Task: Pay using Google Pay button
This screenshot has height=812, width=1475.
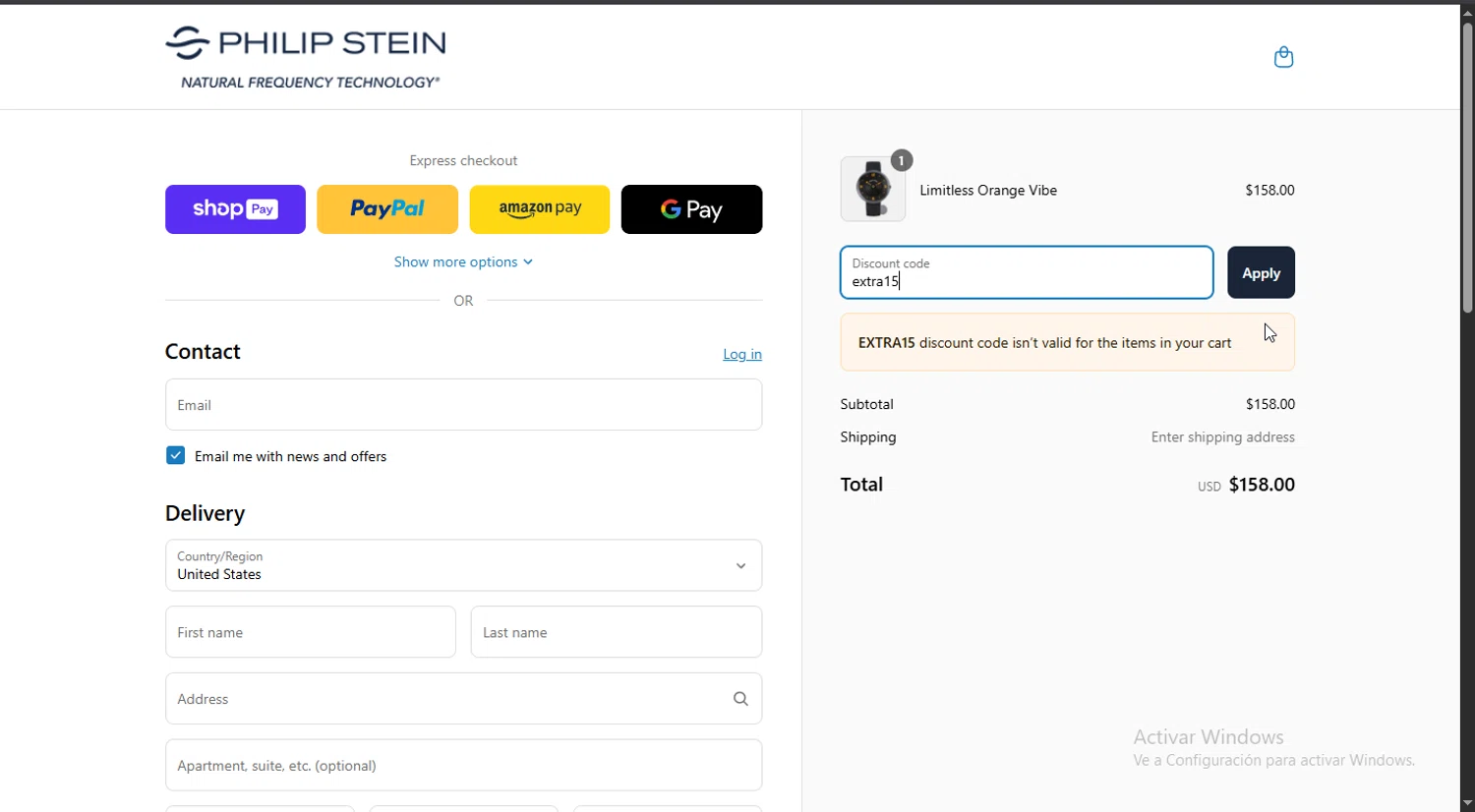Action: click(x=691, y=209)
